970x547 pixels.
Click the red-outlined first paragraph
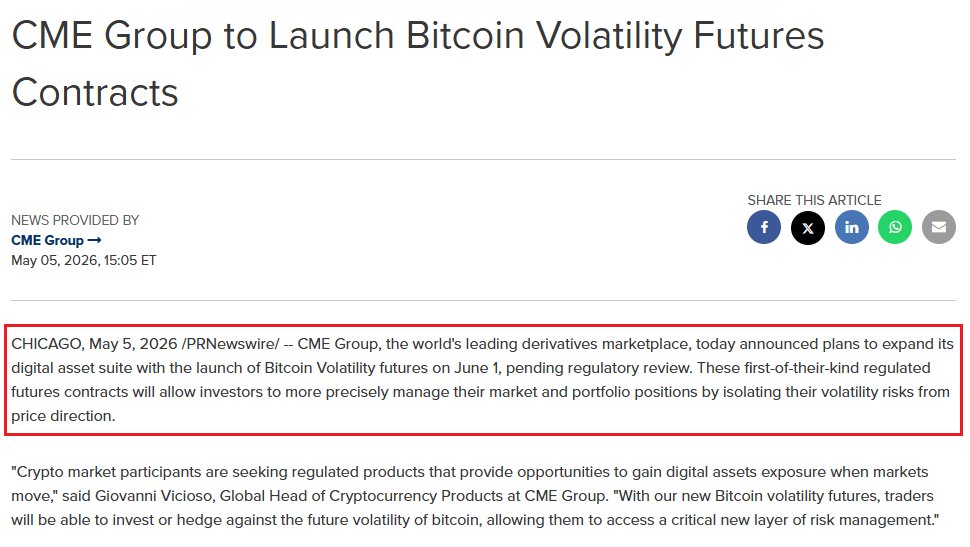click(483, 380)
